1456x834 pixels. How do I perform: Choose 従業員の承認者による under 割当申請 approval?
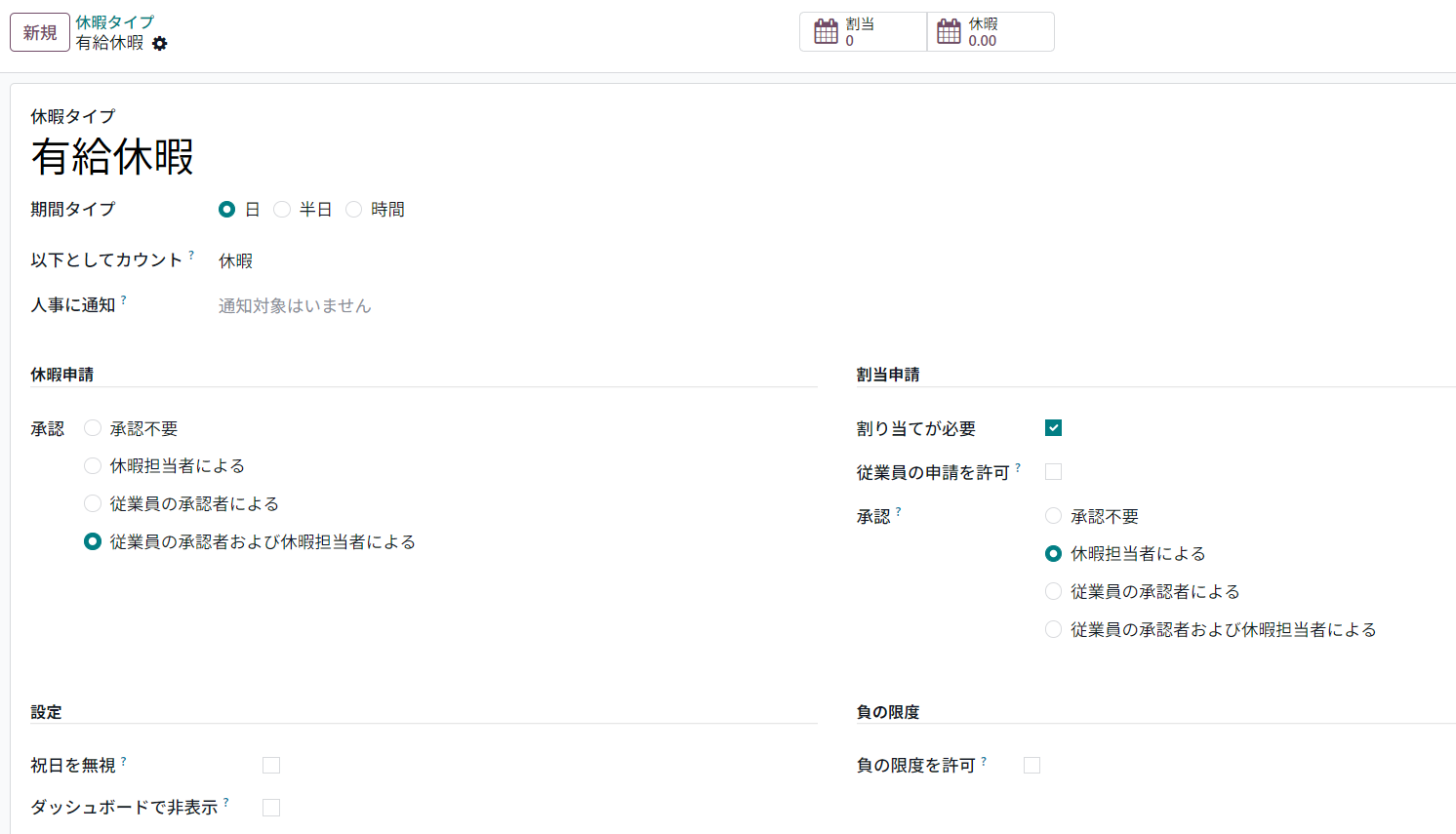click(x=1053, y=591)
